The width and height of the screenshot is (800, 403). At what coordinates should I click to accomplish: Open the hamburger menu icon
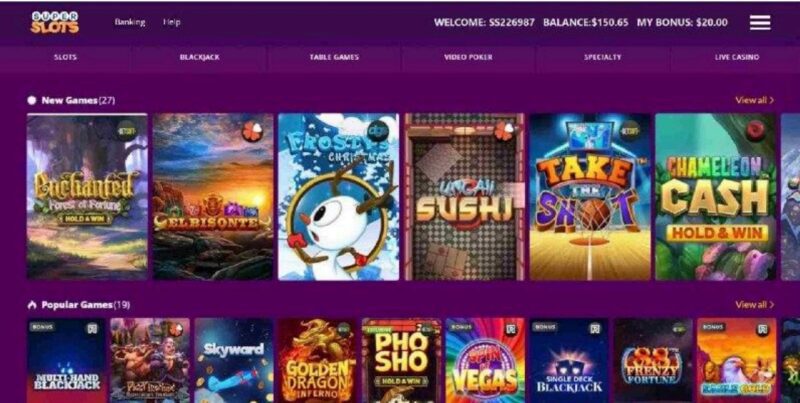click(x=760, y=22)
